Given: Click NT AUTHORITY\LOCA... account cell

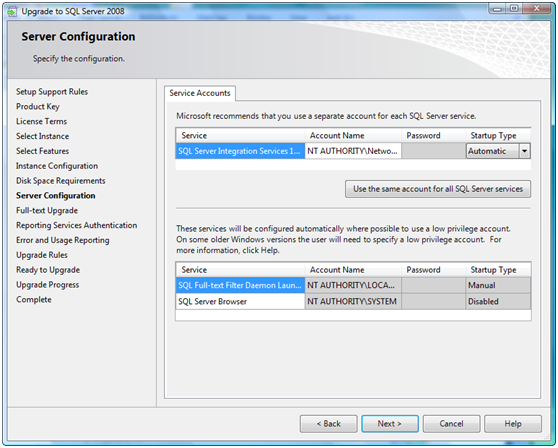Looking at the screenshot, I should [x=353, y=285].
